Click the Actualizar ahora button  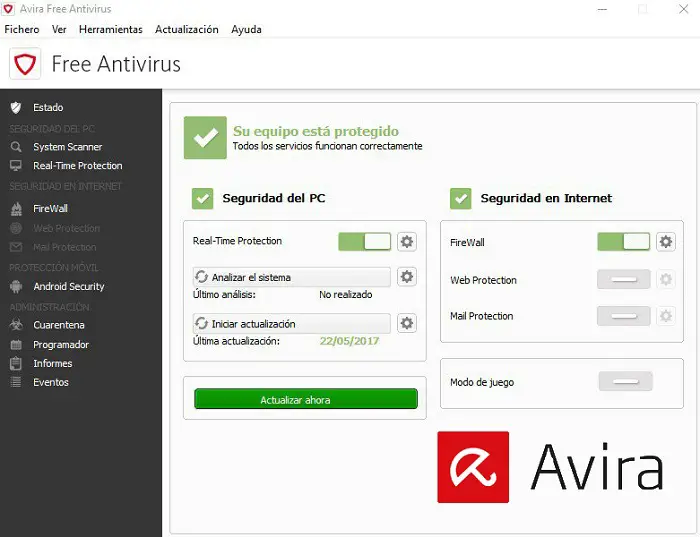[306, 399]
